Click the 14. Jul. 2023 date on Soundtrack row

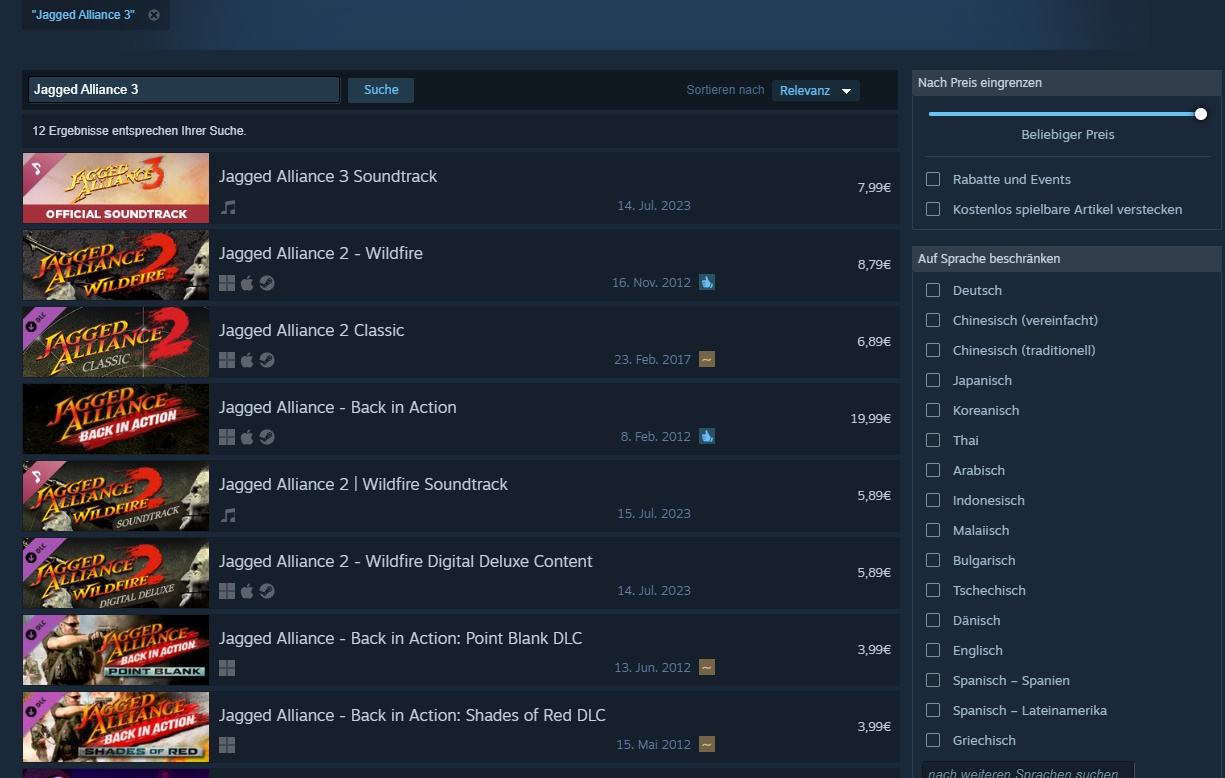tap(654, 206)
